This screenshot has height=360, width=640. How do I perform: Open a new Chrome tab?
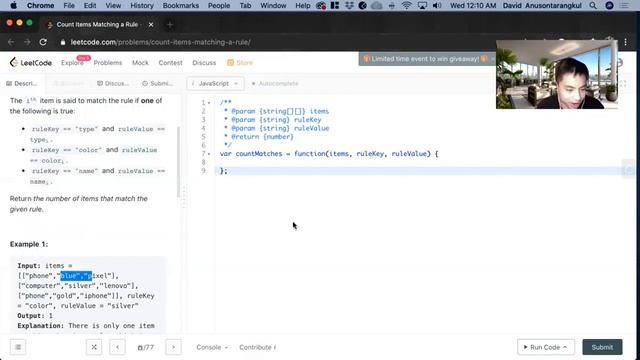click(170, 24)
